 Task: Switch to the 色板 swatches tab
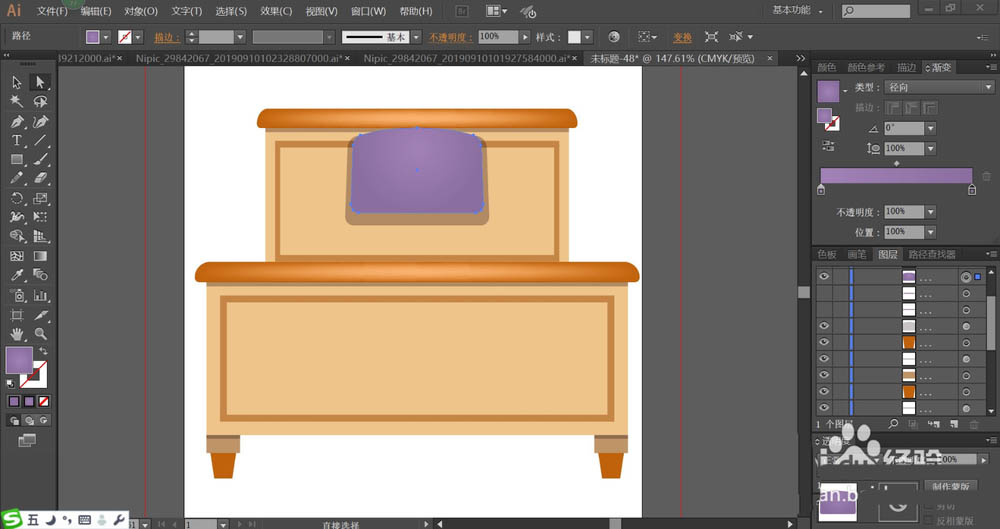(827, 254)
